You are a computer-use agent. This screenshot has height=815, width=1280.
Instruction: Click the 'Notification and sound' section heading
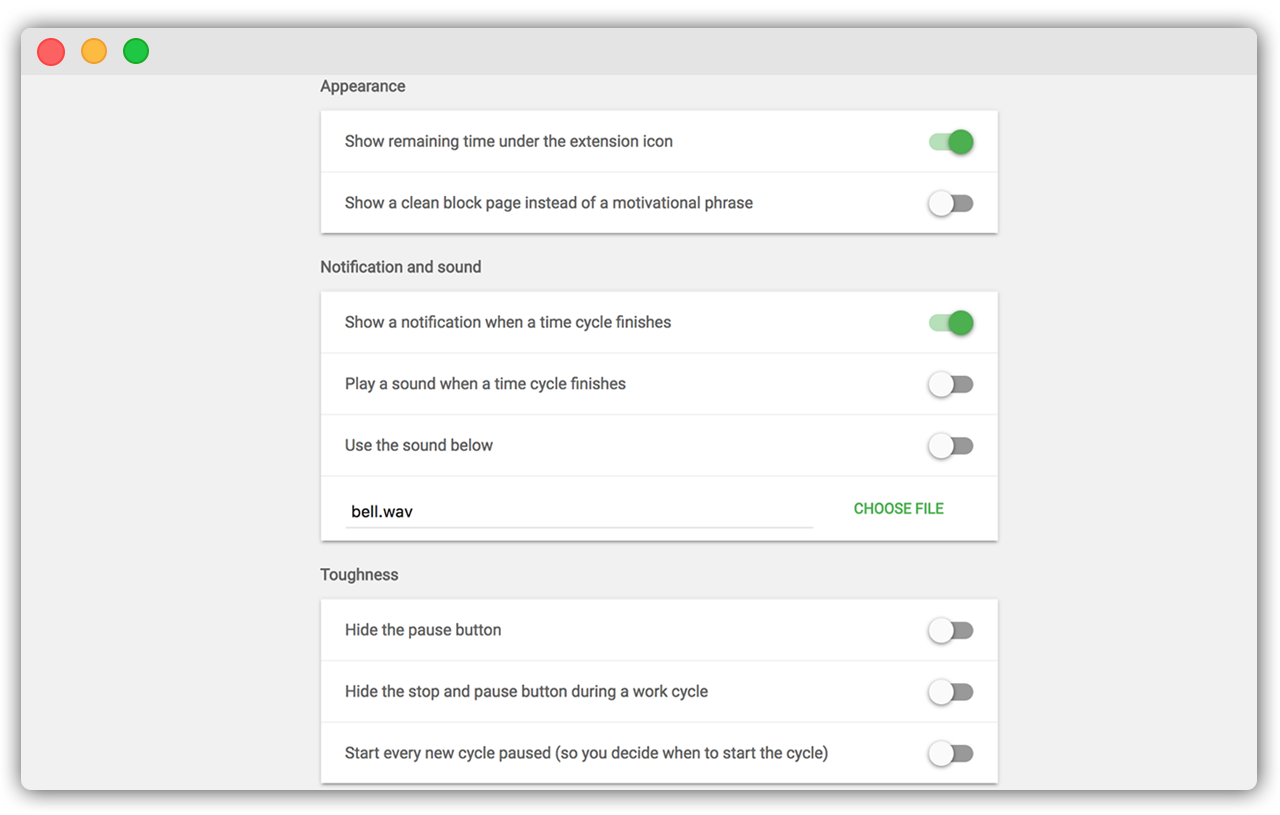400,267
